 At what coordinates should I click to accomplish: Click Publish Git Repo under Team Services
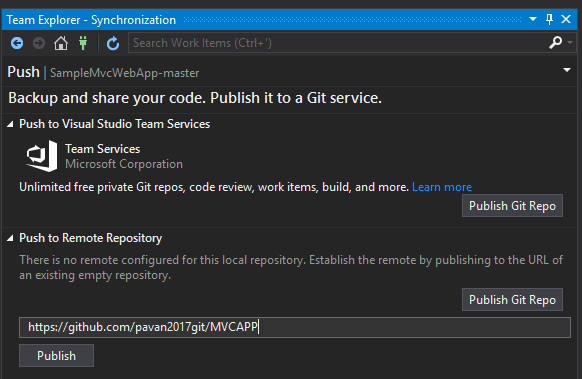pyautogui.click(x=512, y=206)
